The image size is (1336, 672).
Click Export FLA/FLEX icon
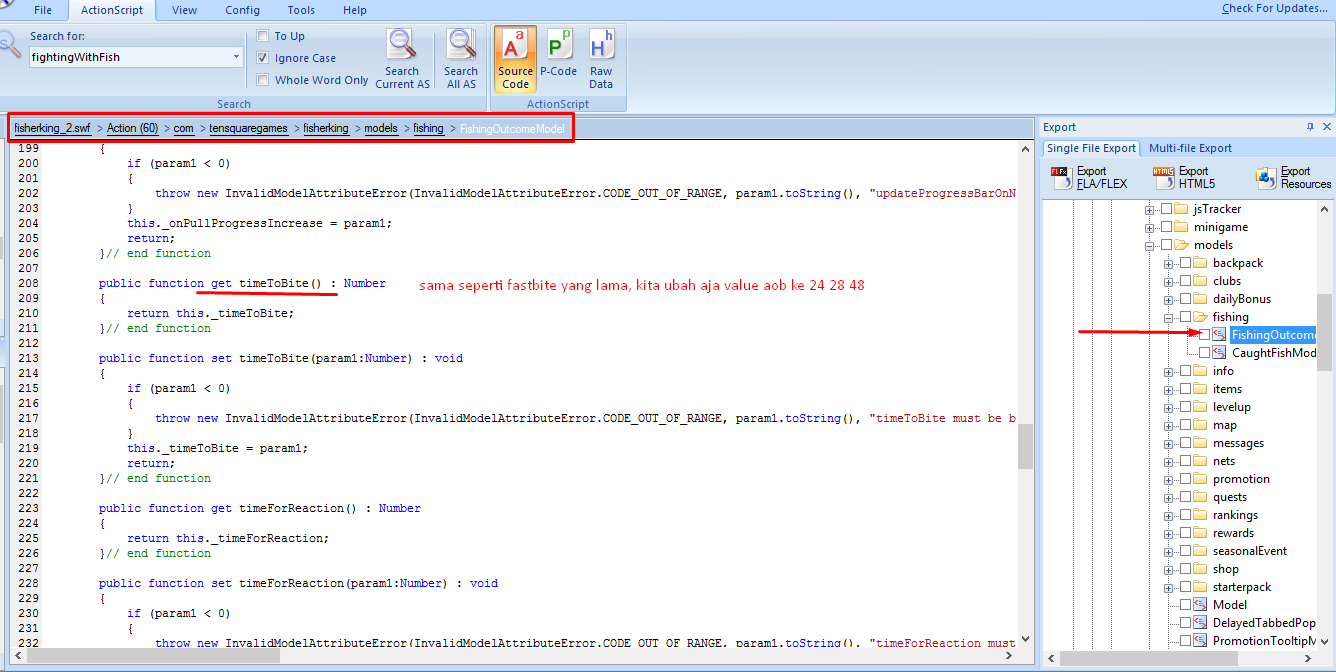pyautogui.click(x=1063, y=178)
